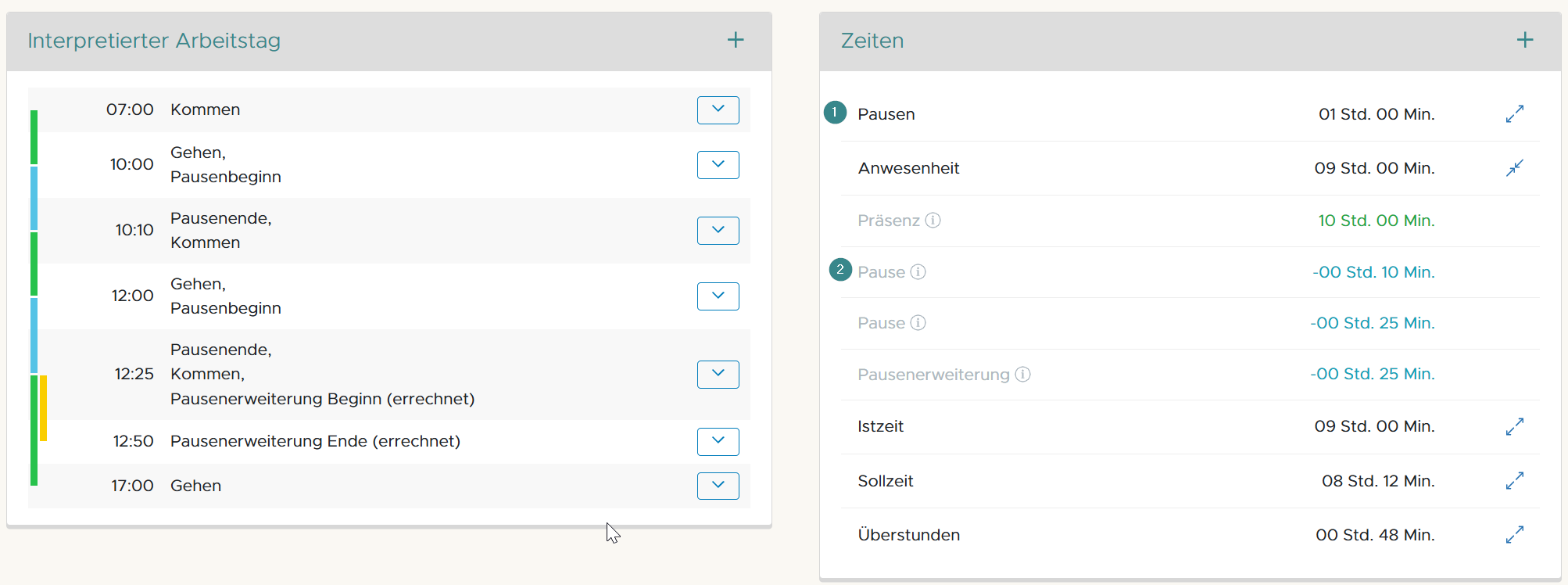Open the dropdown on the 07:00 Kommen row
Image resolution: width=1568 pixels, height=585 pixels.
[718, 109]
